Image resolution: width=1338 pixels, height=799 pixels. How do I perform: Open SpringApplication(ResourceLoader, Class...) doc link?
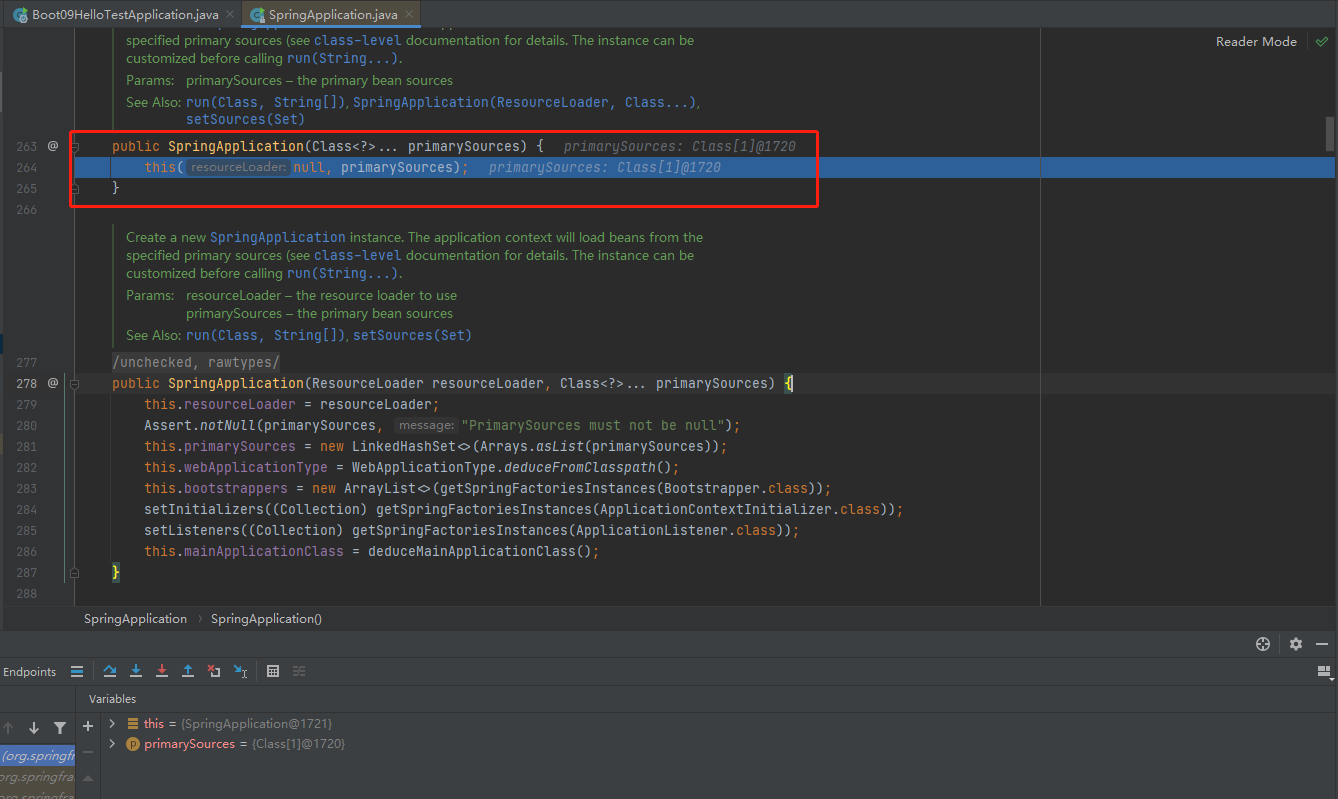[x=525, y=102]
